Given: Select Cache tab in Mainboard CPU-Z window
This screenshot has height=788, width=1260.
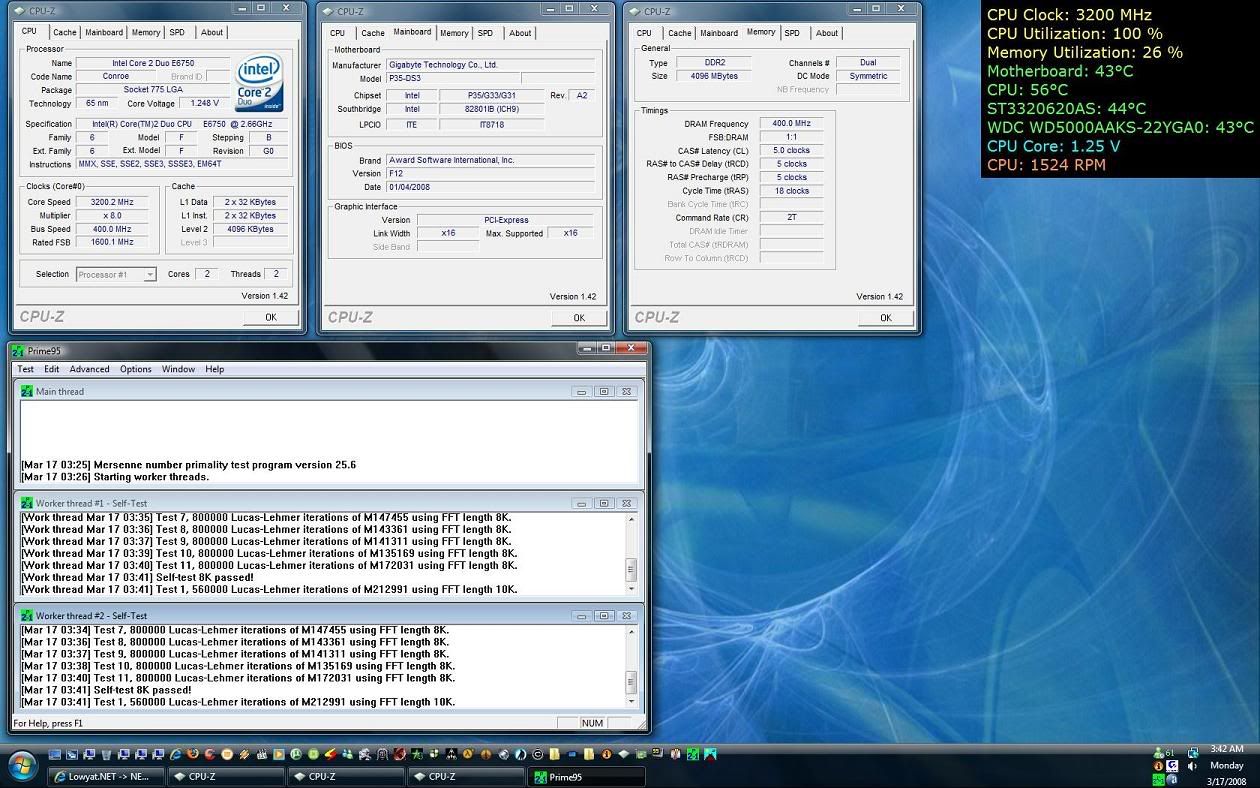Looking at the screenshot, I should (373, 33).
